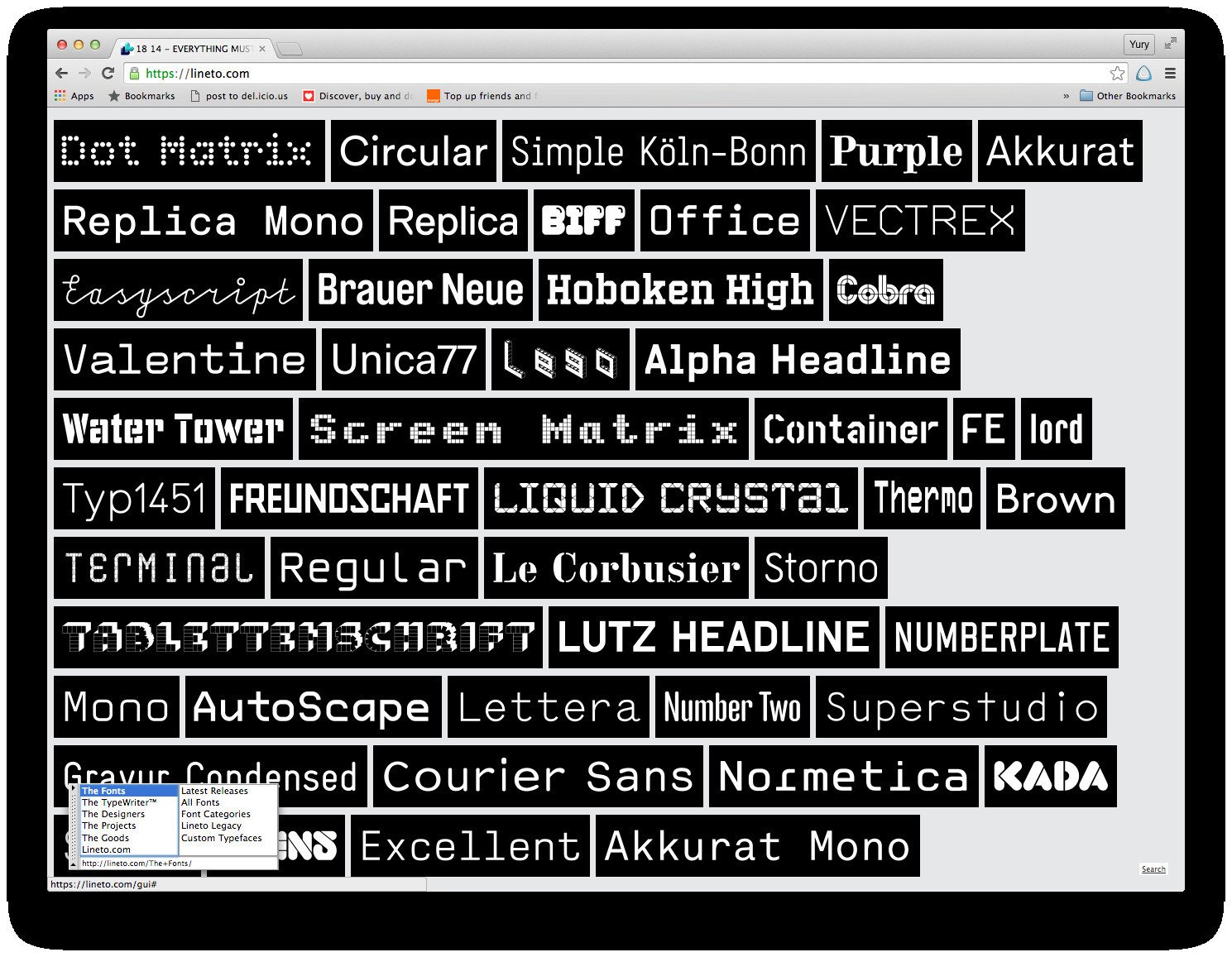Open the Chrome hamburger menu

(x=1170, y=74)
